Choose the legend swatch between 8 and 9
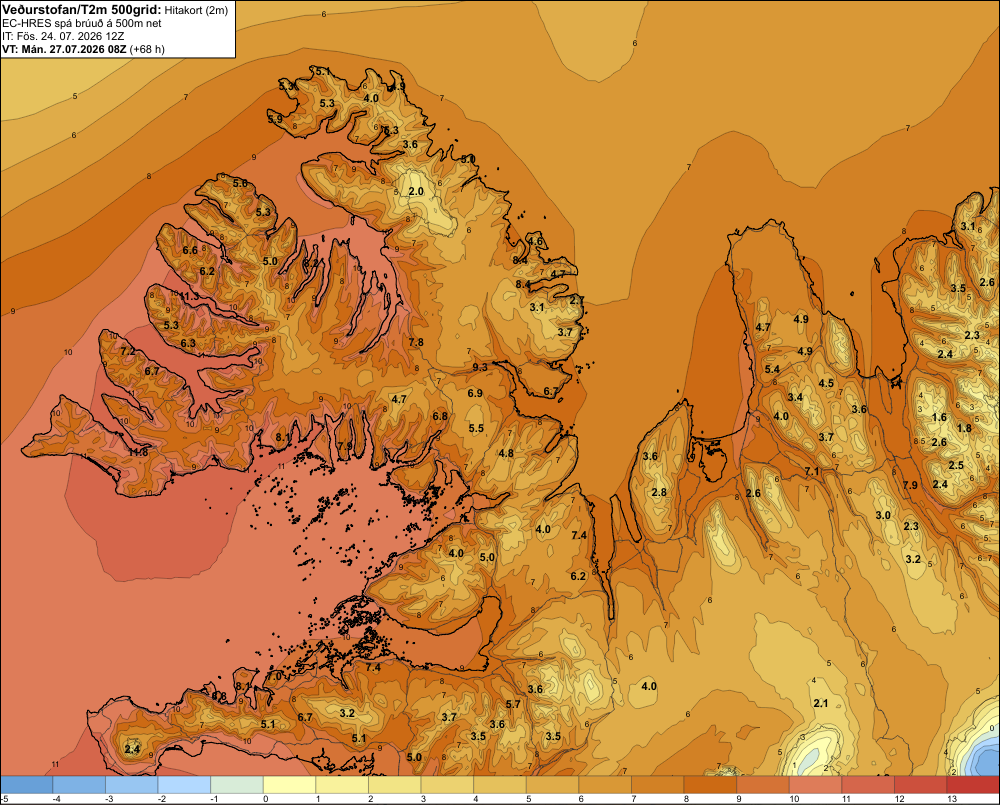Screen dimensions: 1000x805 coord(710,785)
